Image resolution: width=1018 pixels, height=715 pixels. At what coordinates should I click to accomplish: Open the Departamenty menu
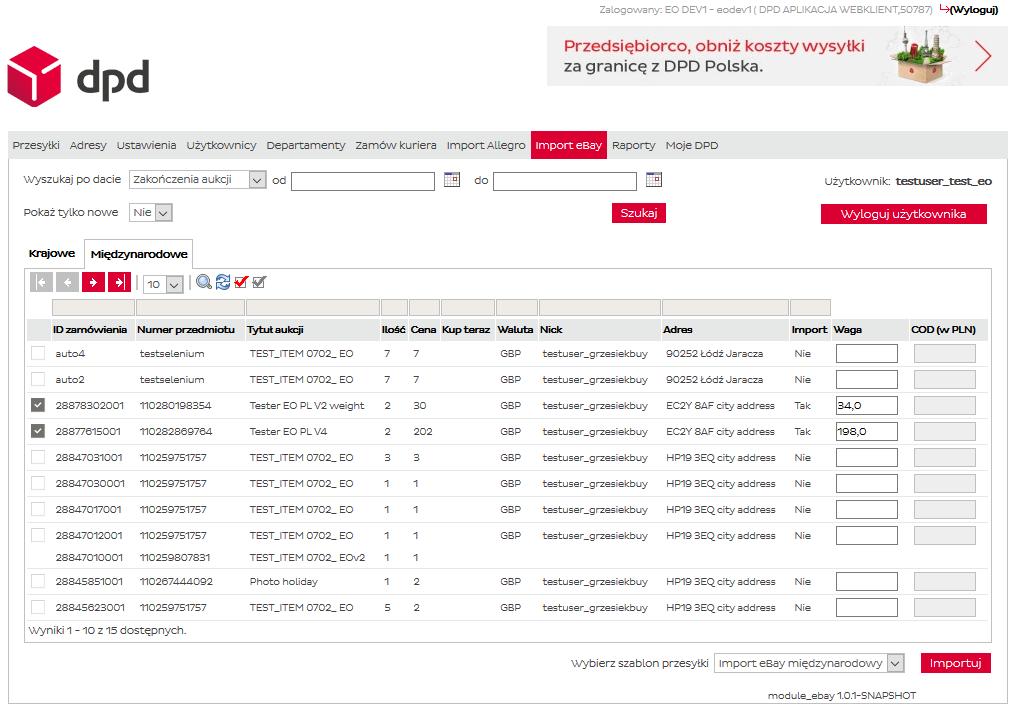click(306, 145)
